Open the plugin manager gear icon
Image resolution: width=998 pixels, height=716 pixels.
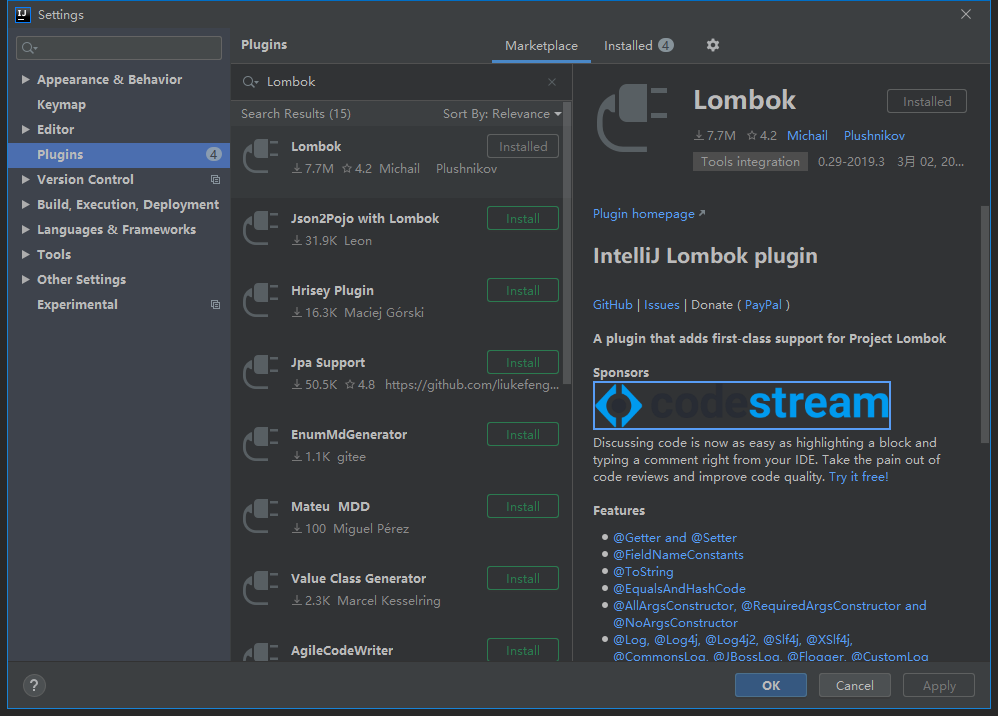[712, 45]
